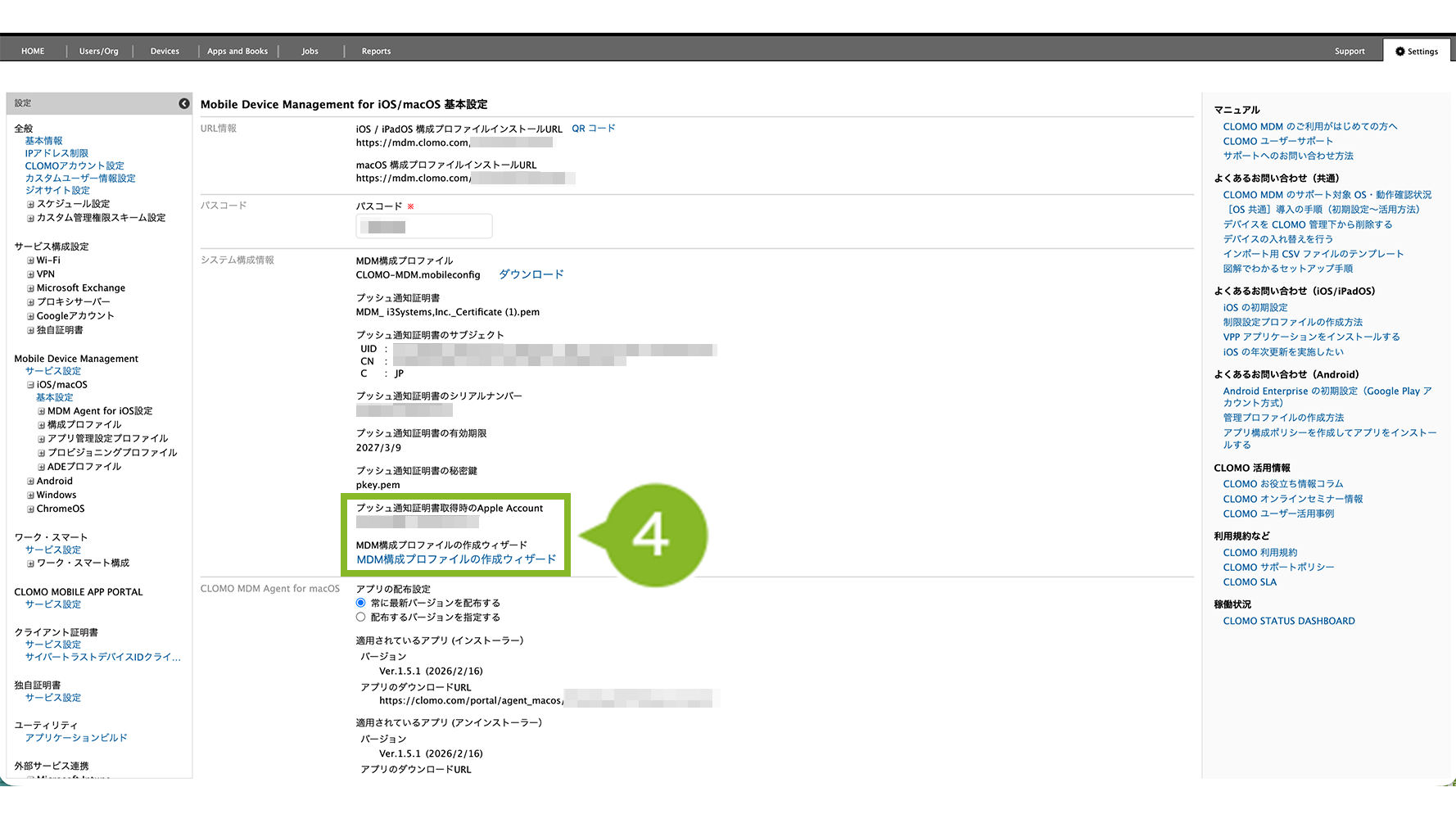Open 基本情報 in sidebar
The image size is (1456, 819).
43,141
